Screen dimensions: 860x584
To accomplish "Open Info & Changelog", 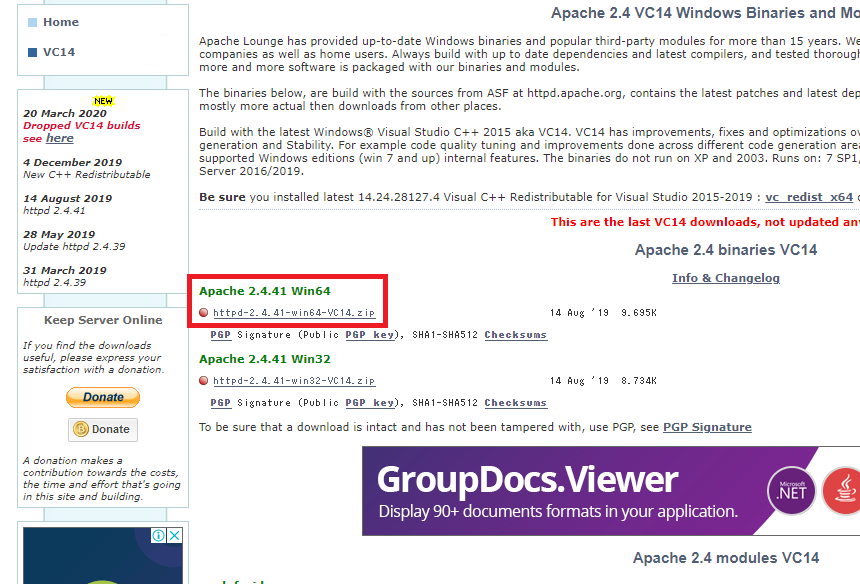I will 725,278.
